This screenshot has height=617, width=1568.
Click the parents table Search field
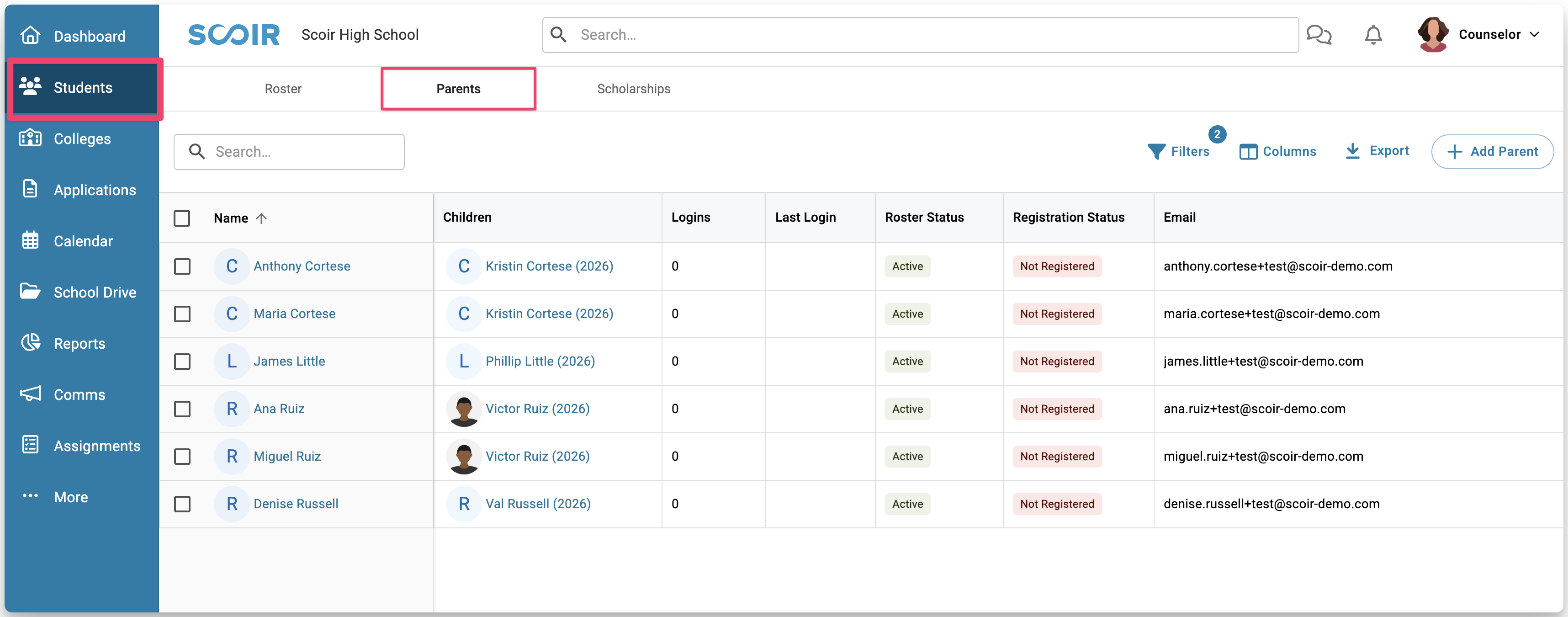tap(304, 152)
